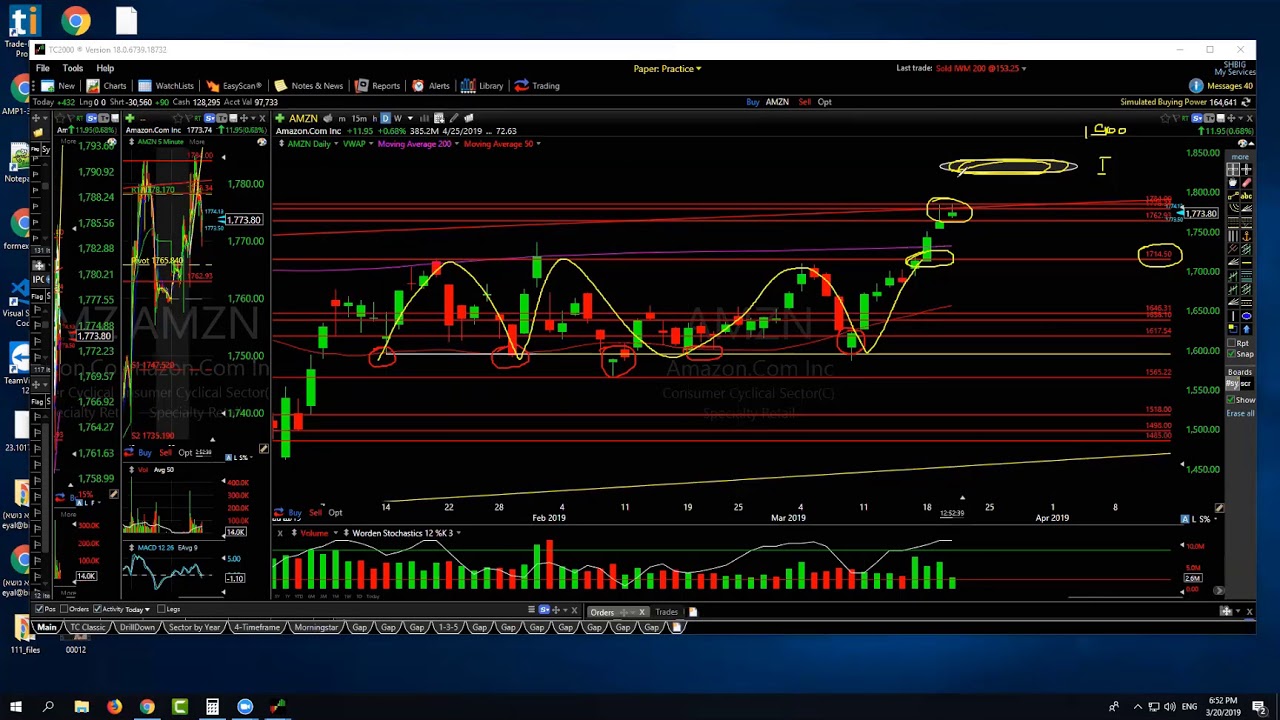1280x720 pixels.
Task: Open the Help menu
Action: pyautogui.click(x=105, y=68)
